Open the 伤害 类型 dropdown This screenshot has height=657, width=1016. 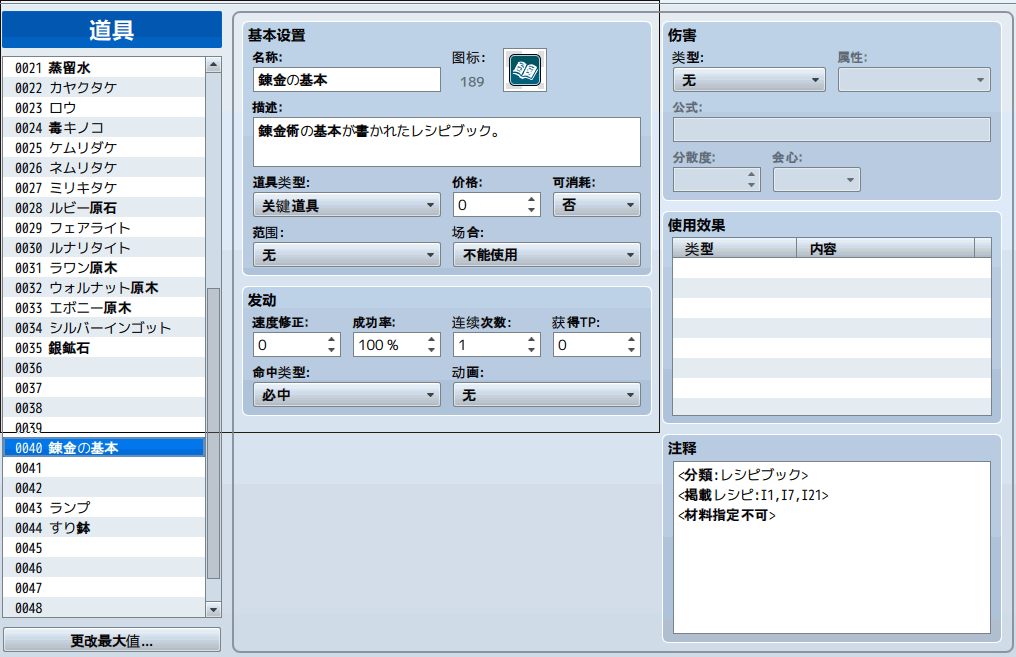[x=749, y=80]
